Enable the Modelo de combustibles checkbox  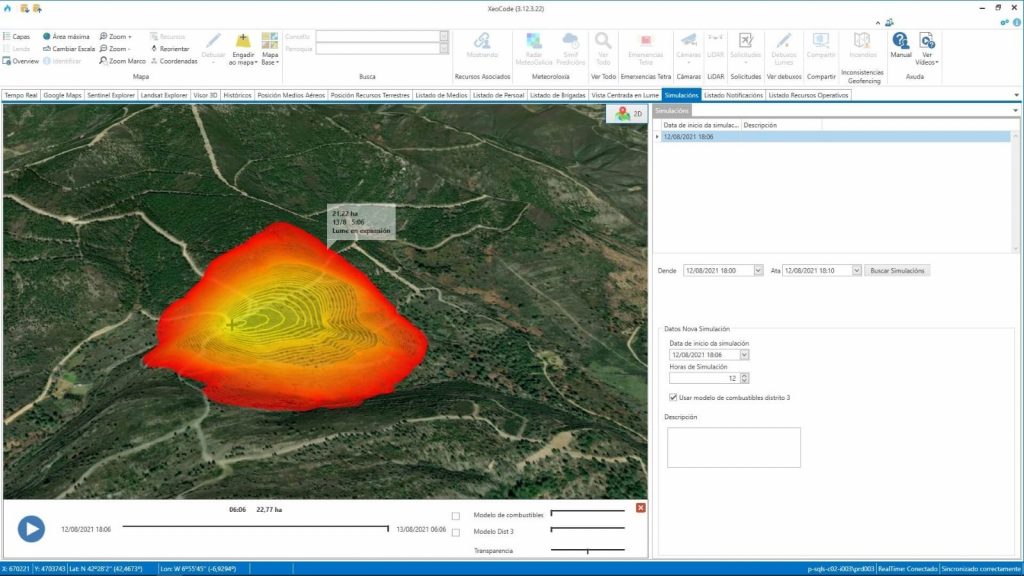tap(455, 515)
